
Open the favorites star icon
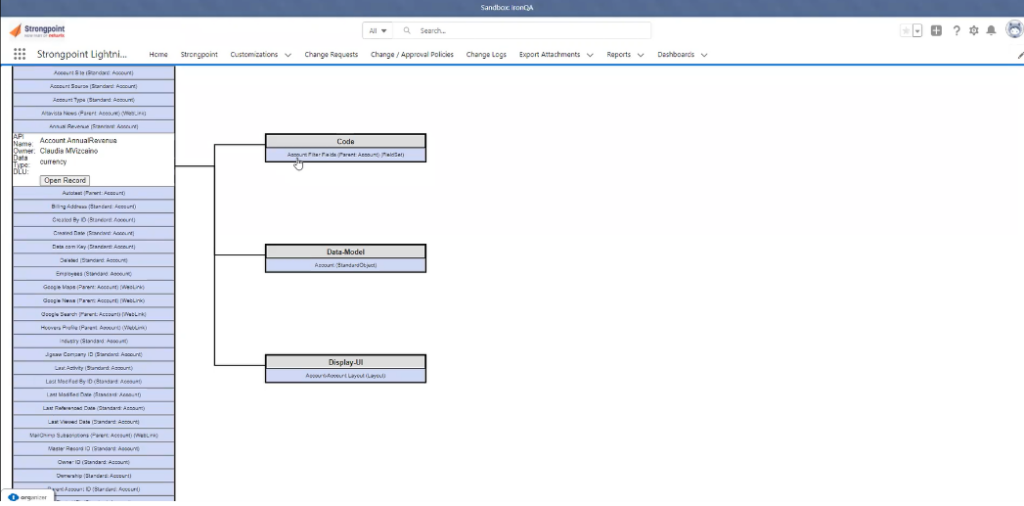point(906,31)
